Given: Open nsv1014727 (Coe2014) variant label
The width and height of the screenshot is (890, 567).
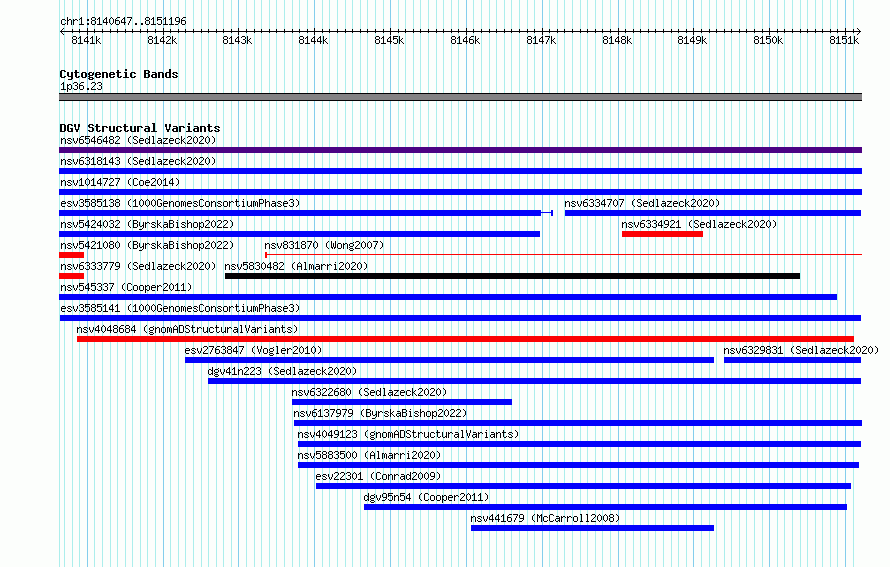Looking at the screenshot, I should 120,182.
